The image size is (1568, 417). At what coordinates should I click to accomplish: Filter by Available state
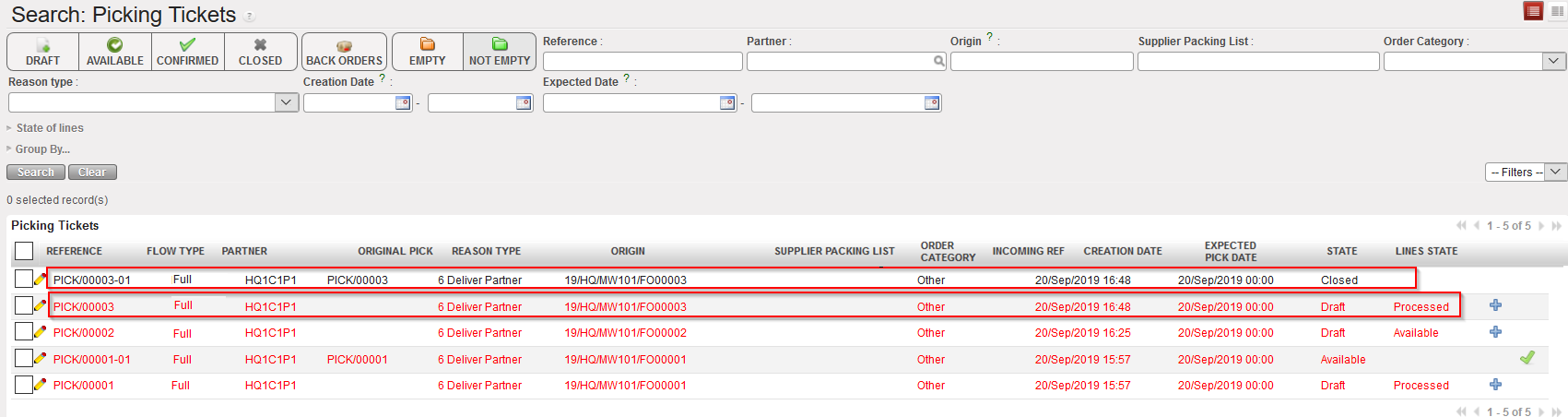point(115,52)
